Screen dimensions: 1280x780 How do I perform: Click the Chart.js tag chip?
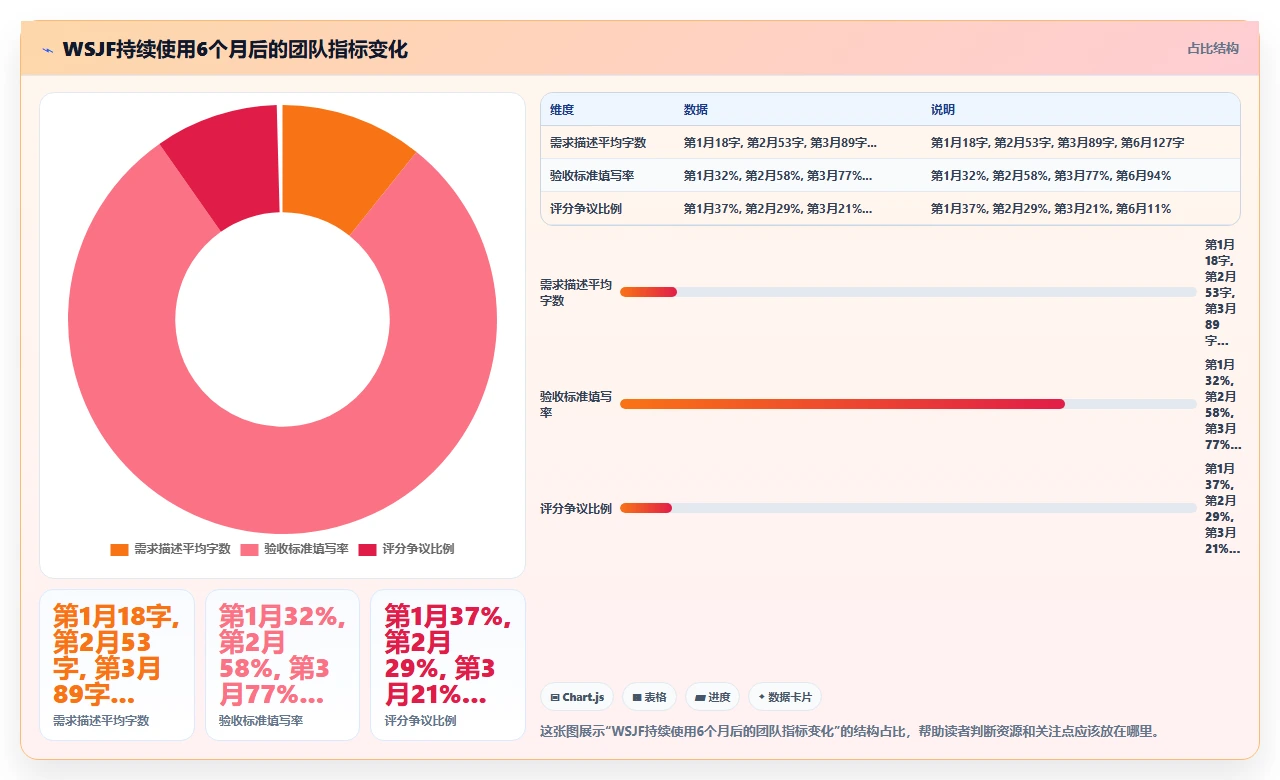click(577, 697)
